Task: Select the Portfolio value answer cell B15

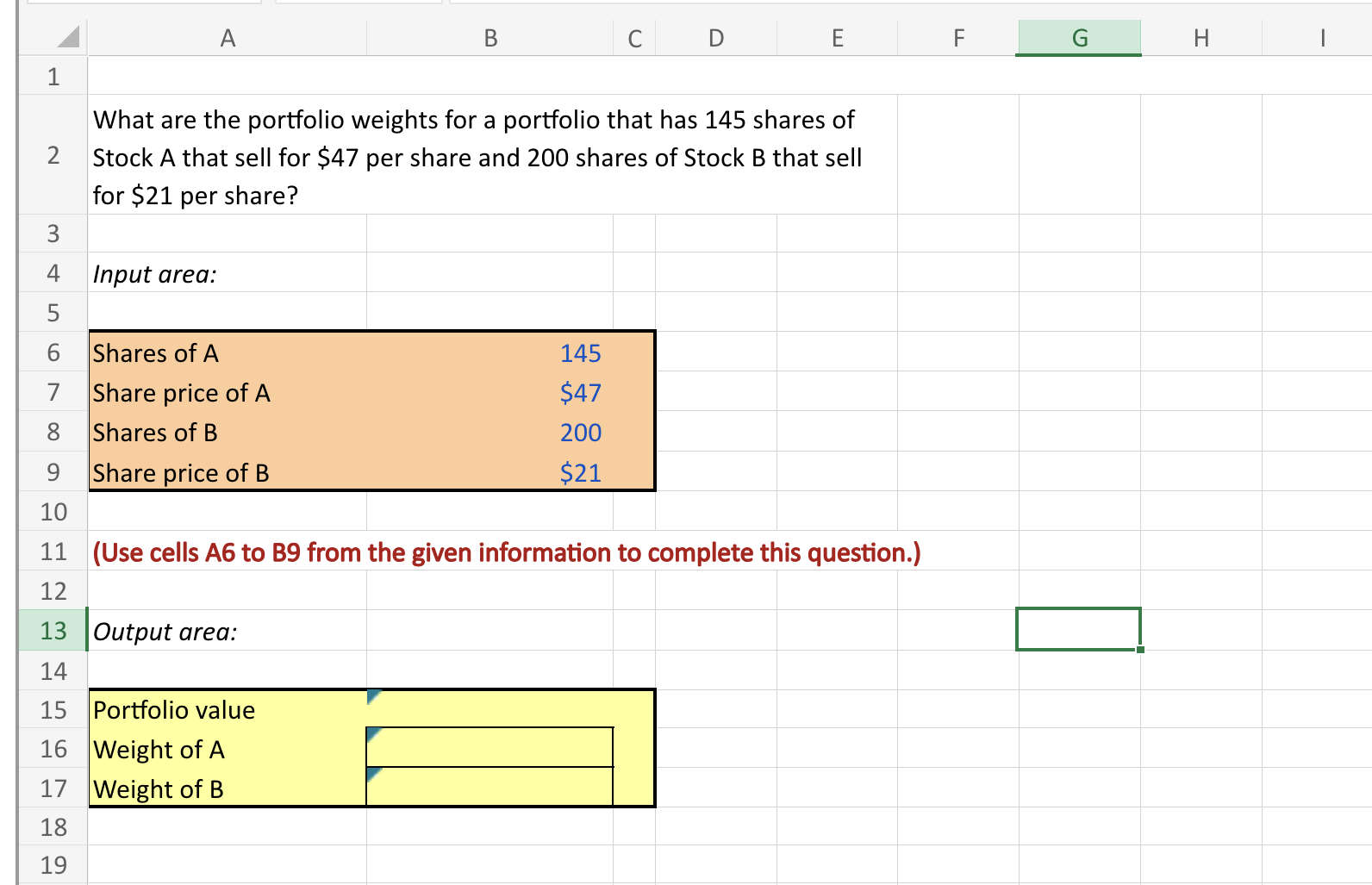Action: [x=490, y=709]
